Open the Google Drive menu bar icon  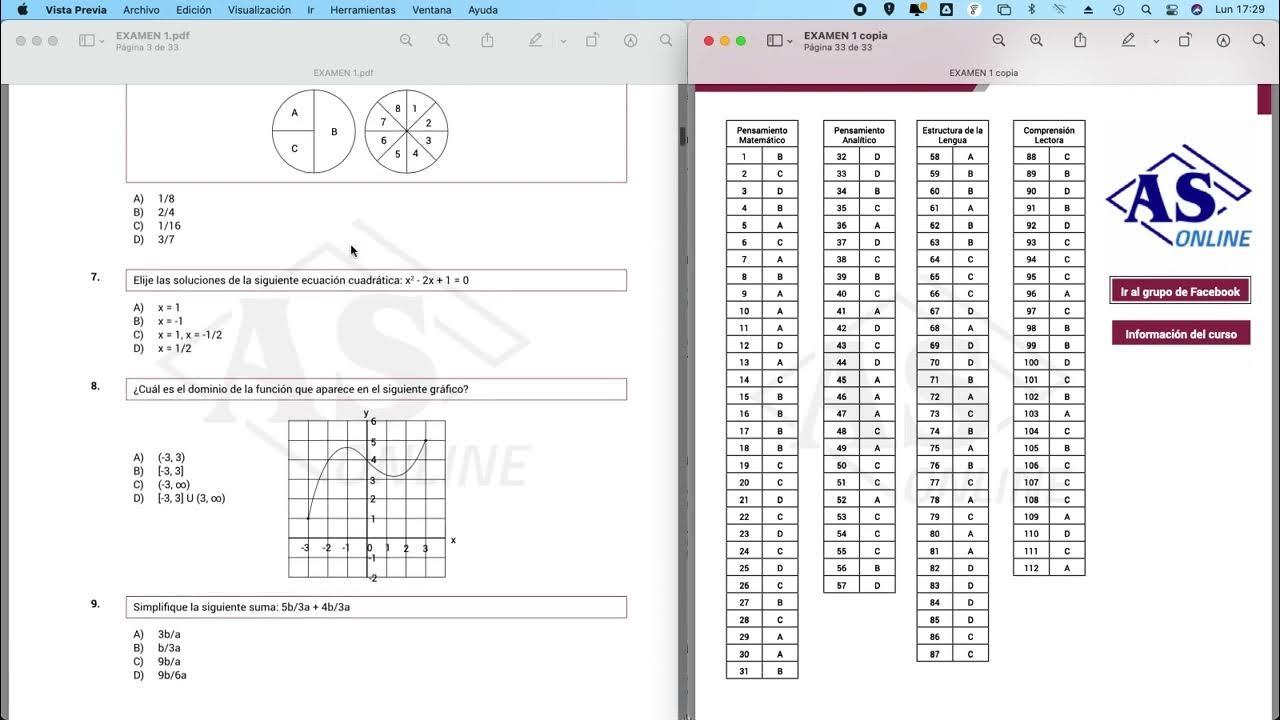(946, 10)
